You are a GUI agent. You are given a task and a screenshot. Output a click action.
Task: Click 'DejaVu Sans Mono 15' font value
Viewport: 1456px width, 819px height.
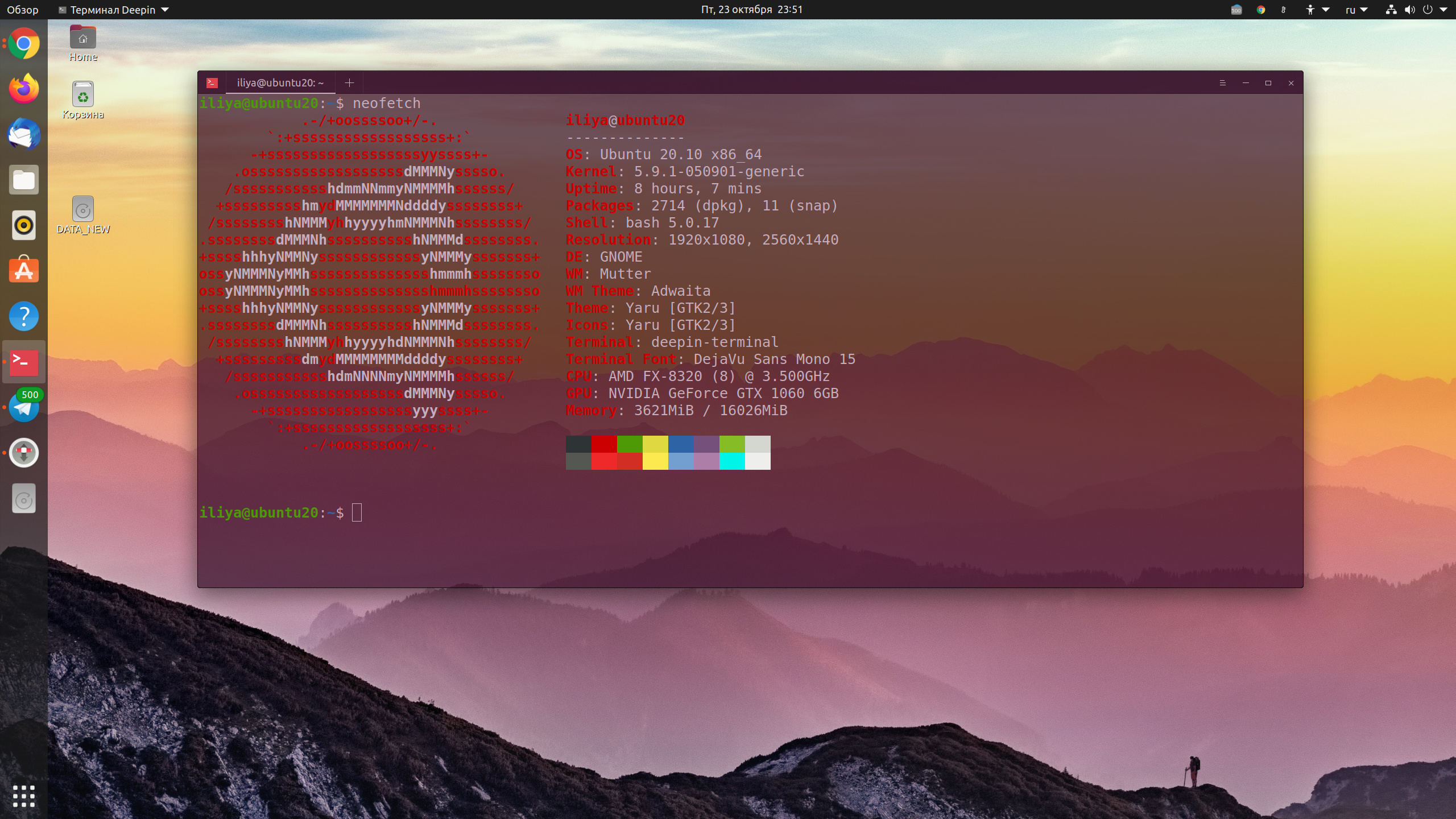[x=775, y=359]
